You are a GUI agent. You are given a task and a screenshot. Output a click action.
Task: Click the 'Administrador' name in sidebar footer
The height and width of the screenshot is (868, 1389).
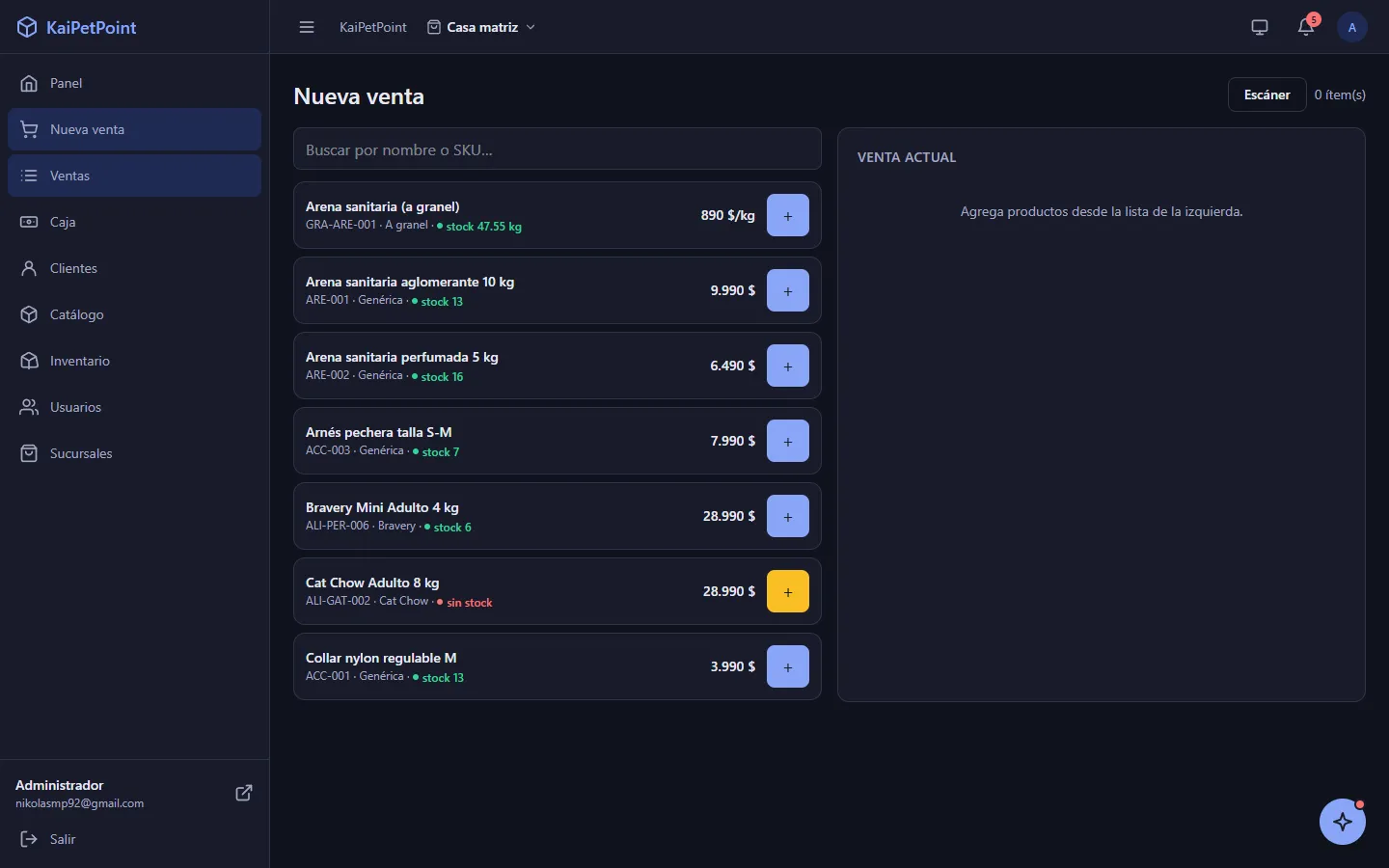[x=59, y=785]
